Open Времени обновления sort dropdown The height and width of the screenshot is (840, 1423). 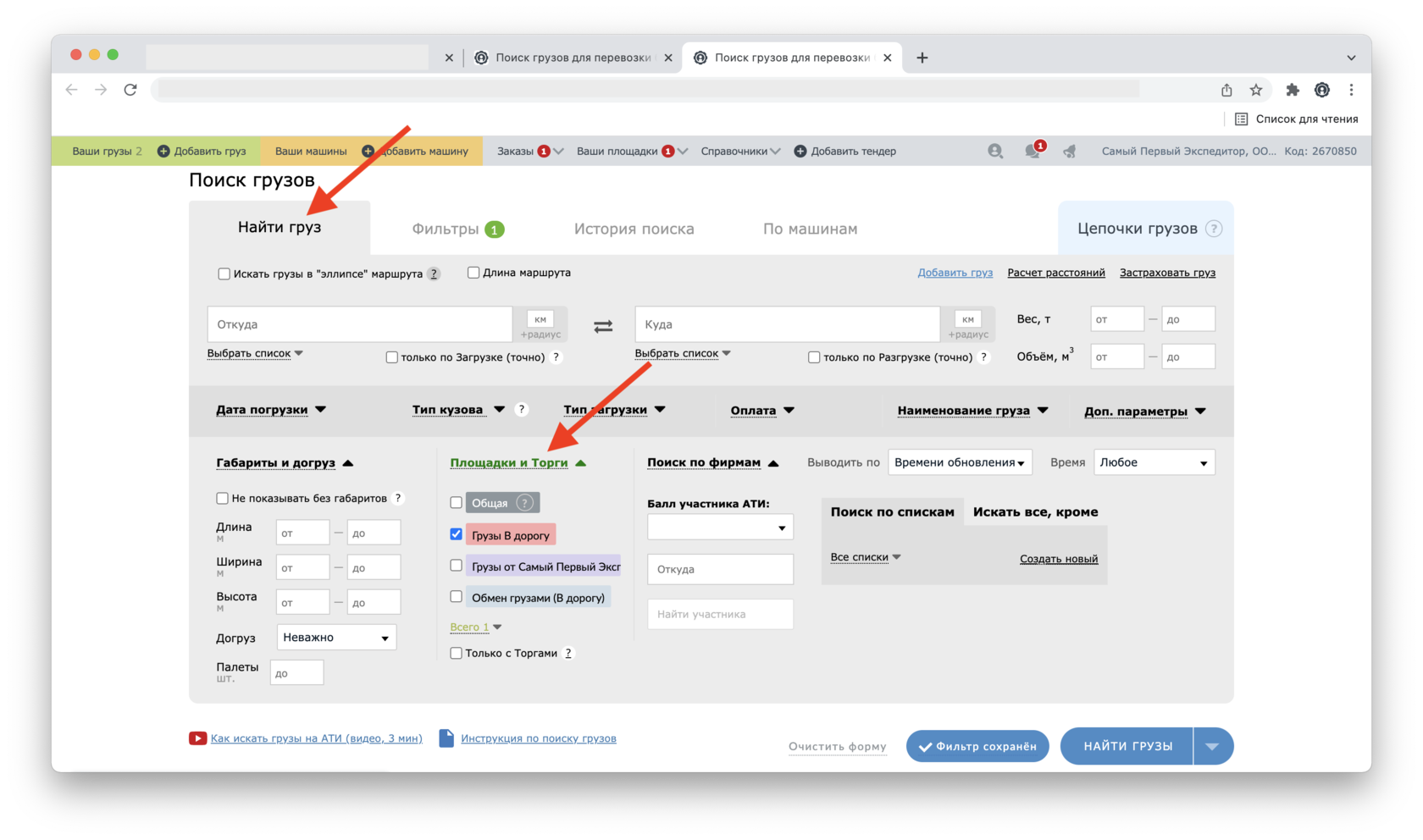(x=960, y=462)
